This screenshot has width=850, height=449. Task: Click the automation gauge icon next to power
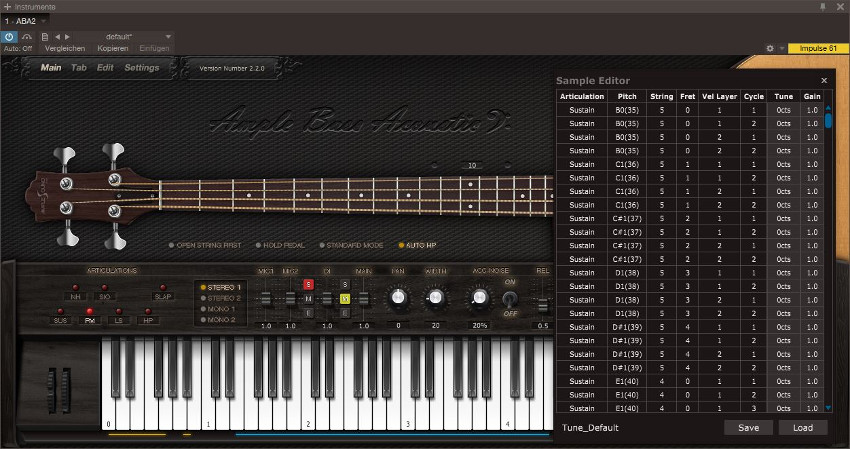27,37
